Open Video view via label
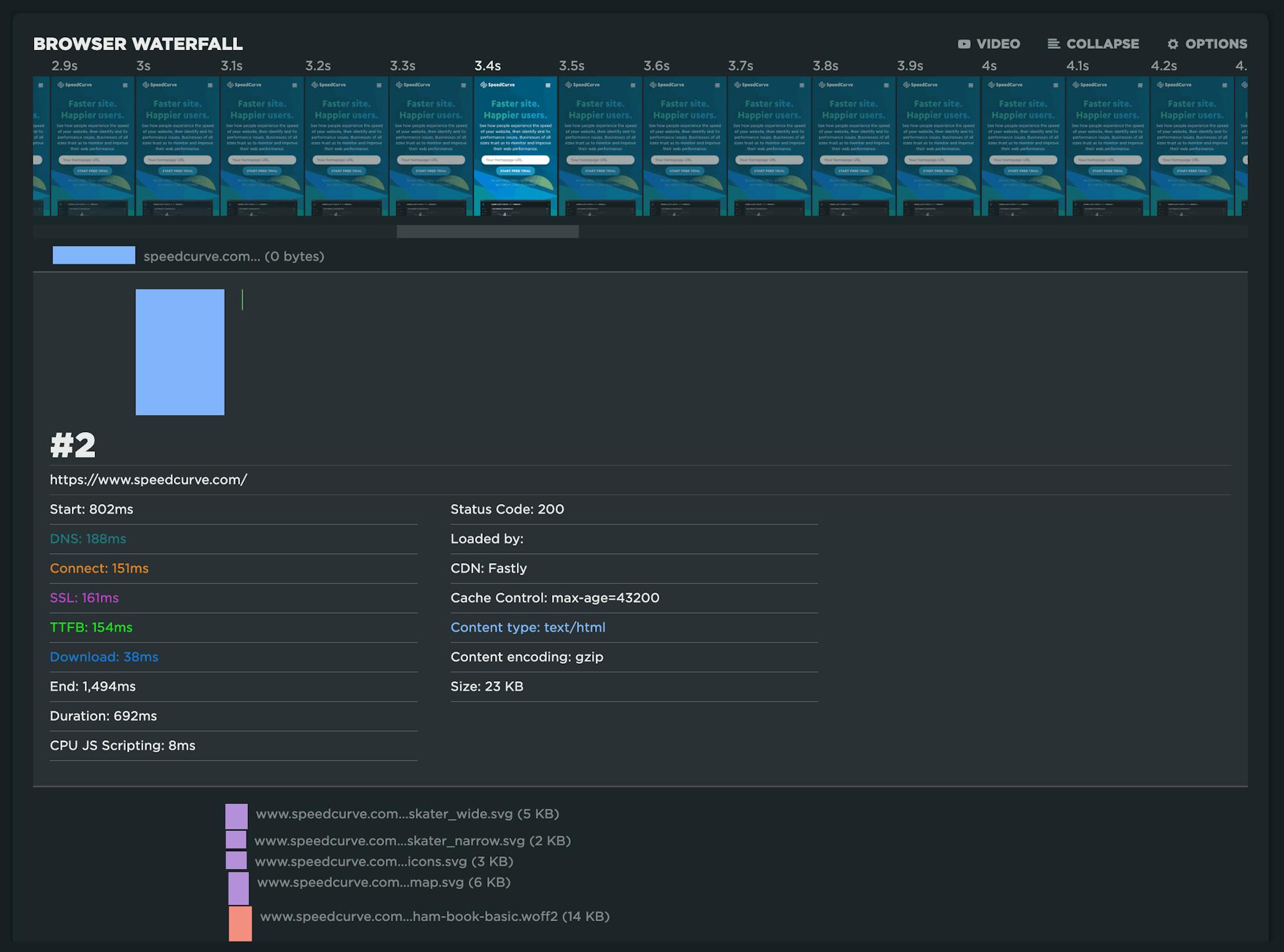1284x952 pixels. [998, 44]
